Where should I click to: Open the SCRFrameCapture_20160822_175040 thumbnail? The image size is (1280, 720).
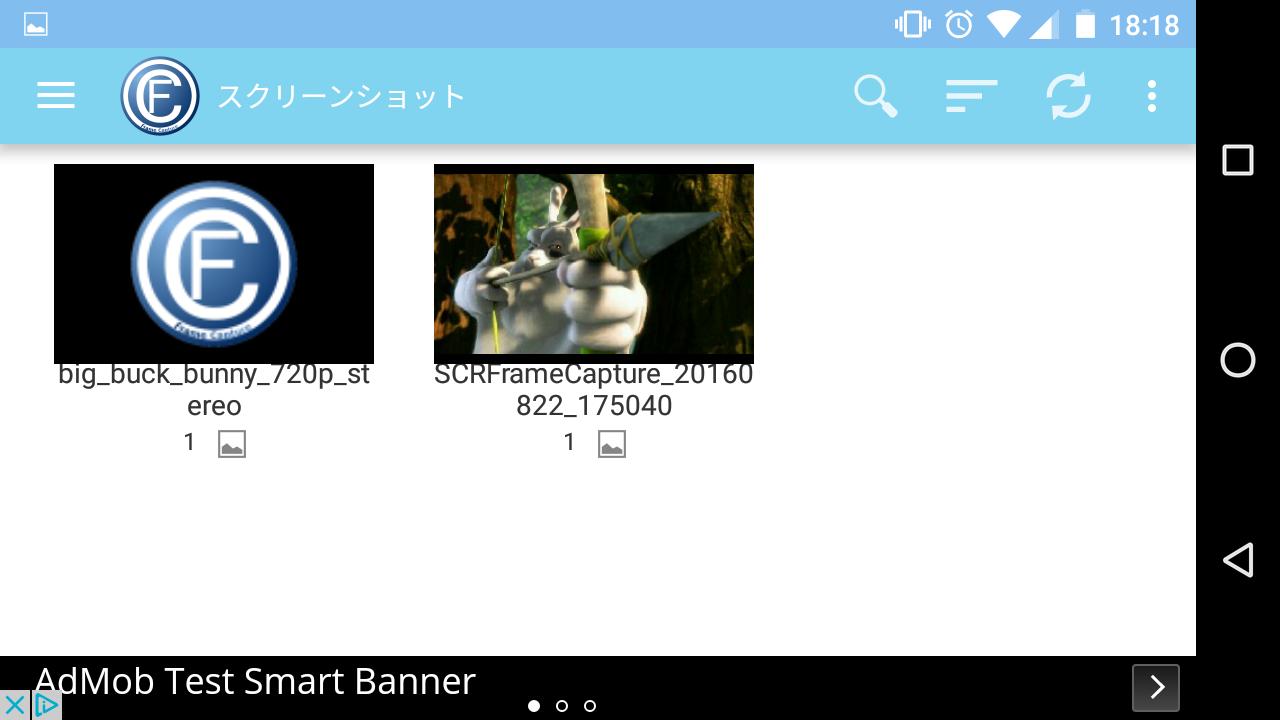(x=594, y=263)
